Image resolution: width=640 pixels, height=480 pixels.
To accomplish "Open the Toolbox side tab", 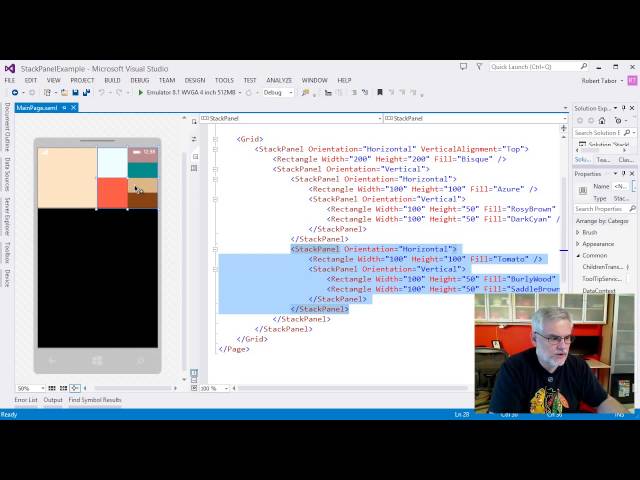I will pos(7,252).
